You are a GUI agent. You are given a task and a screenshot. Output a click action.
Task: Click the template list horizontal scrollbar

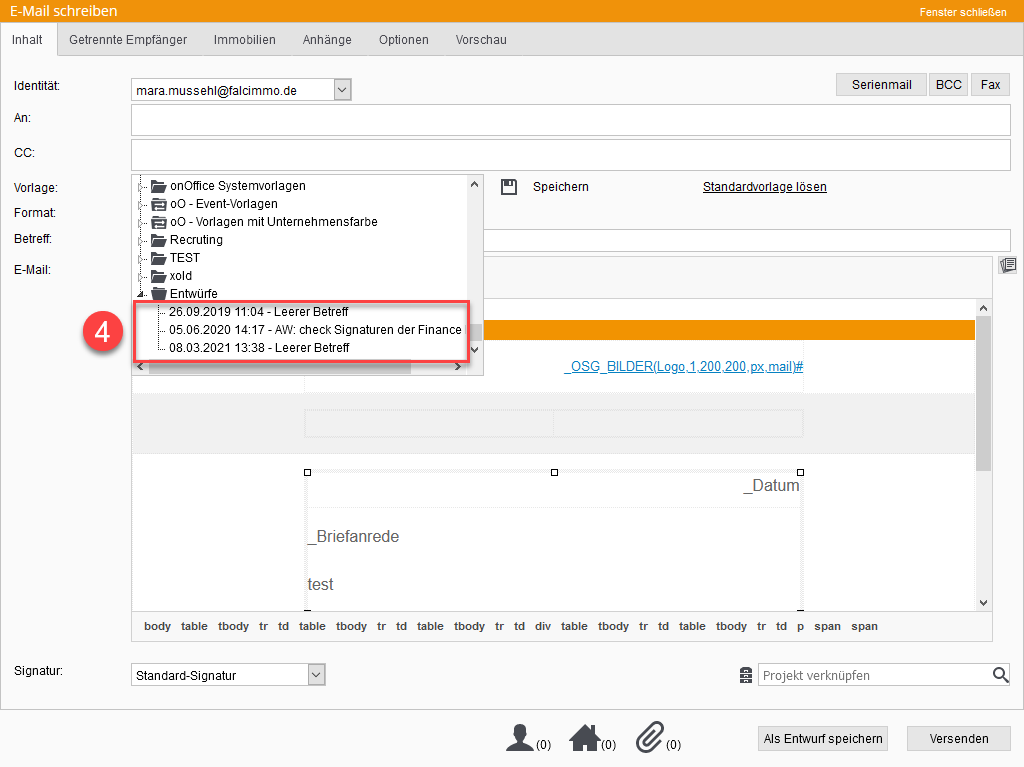pos(278,367)
